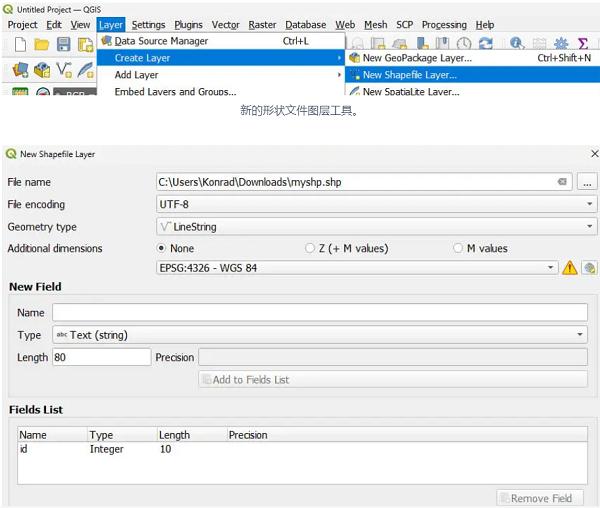Viewport: 600px width, 508px height.
Task: Click the Length field showing 80
Action: pyautogui.click(x=101, y=357)
